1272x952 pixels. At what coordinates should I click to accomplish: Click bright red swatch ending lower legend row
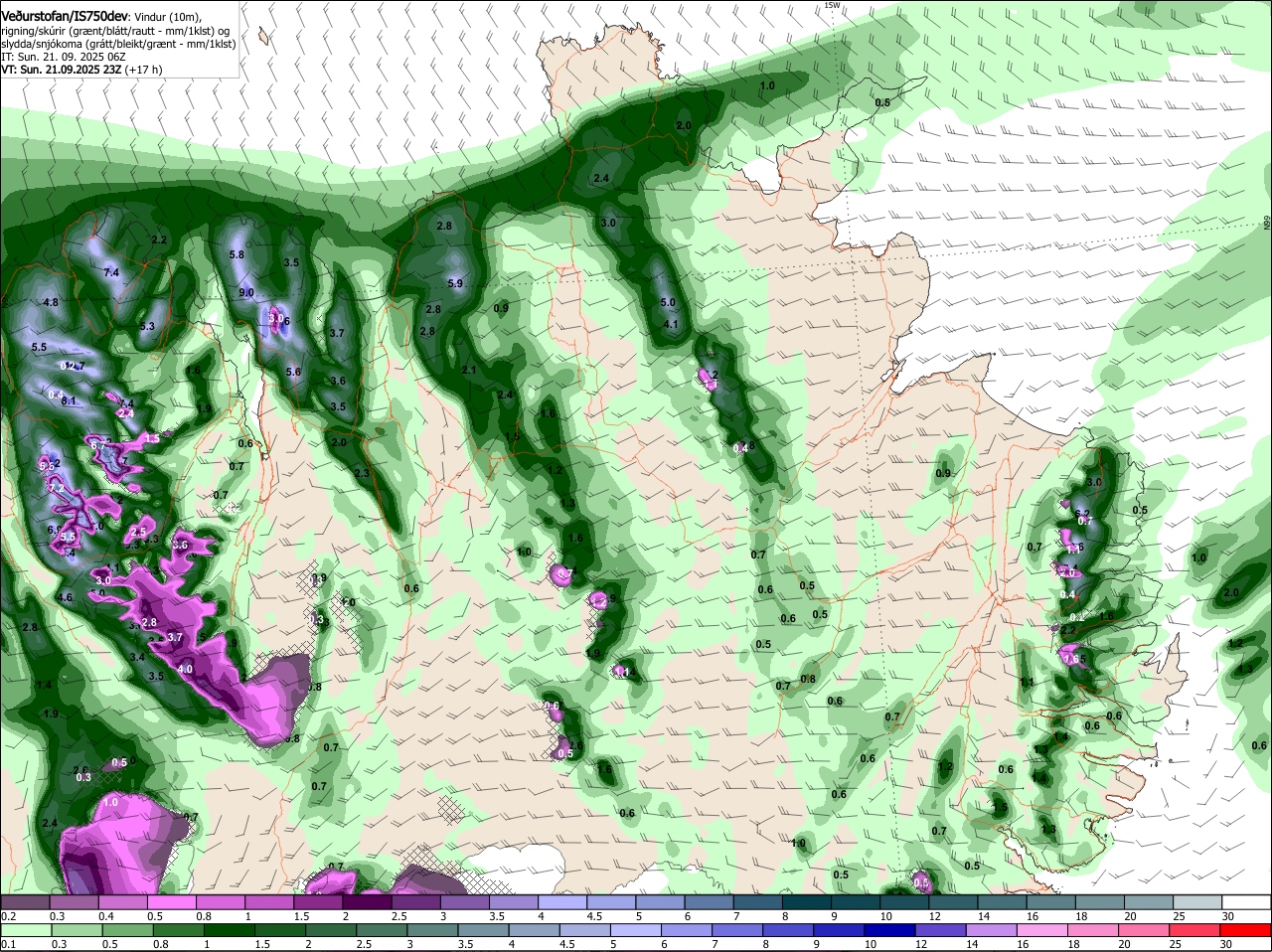[x=1246, y=930]
